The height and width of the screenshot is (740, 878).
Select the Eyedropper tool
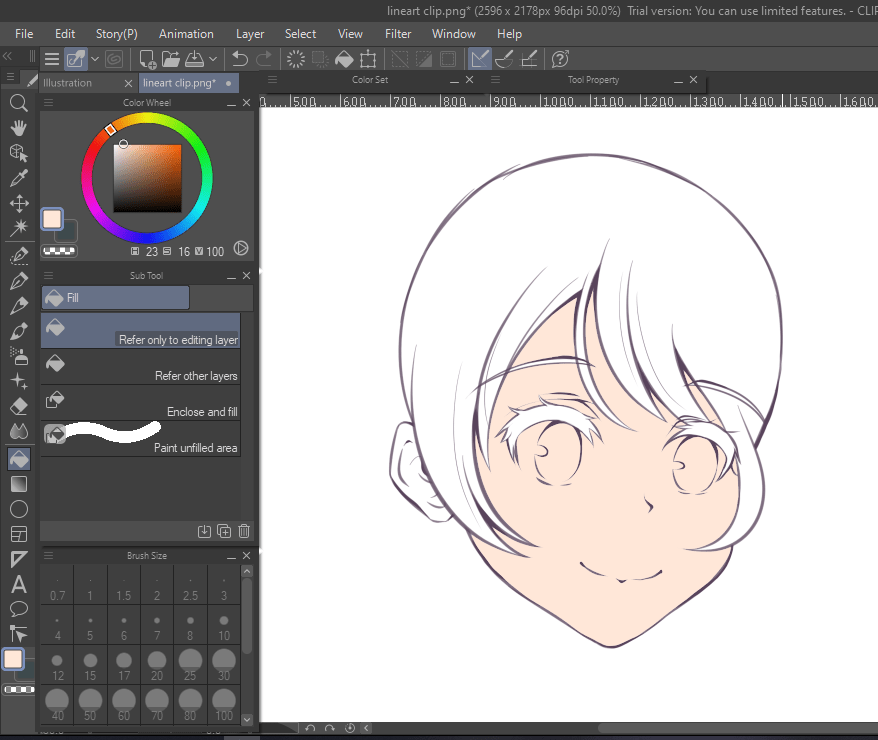[18, 178]
